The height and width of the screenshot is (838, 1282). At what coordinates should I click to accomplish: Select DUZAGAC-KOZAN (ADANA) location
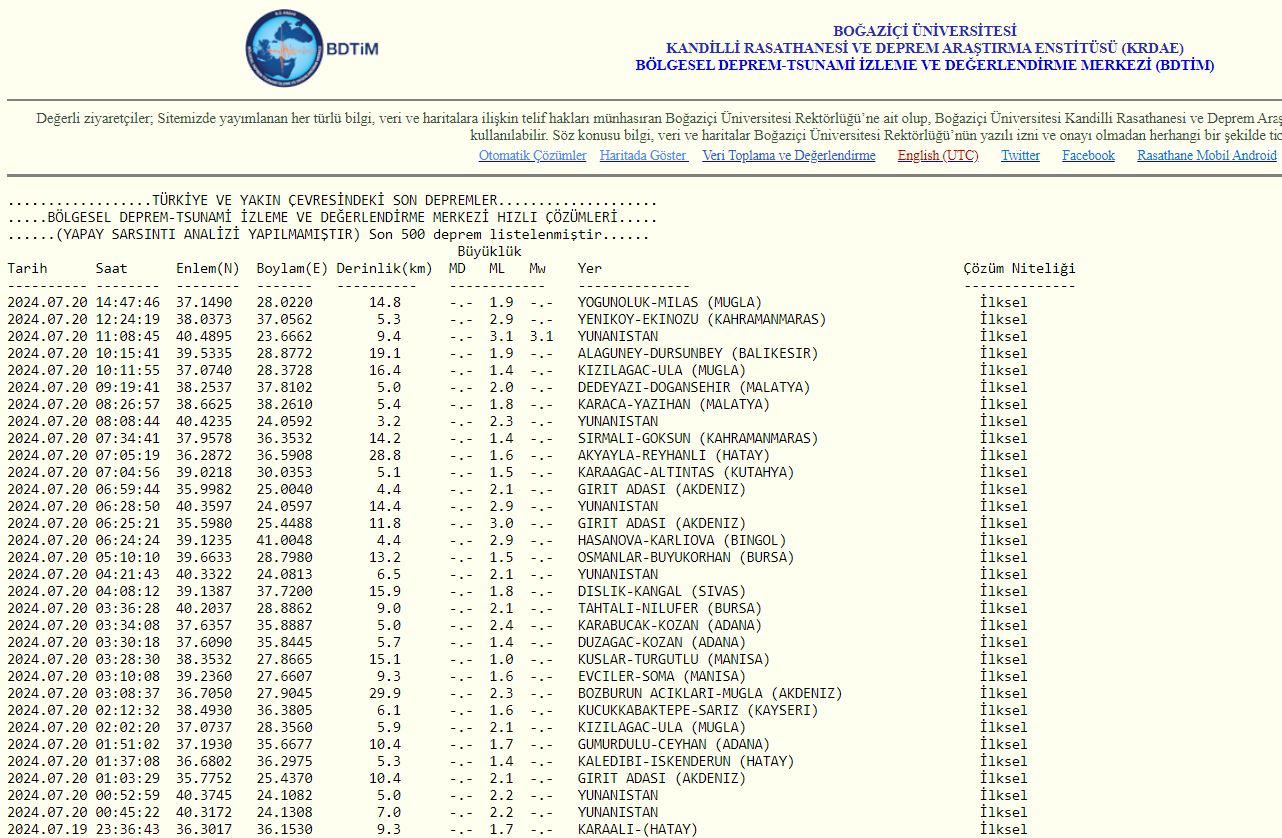[662, 642]
